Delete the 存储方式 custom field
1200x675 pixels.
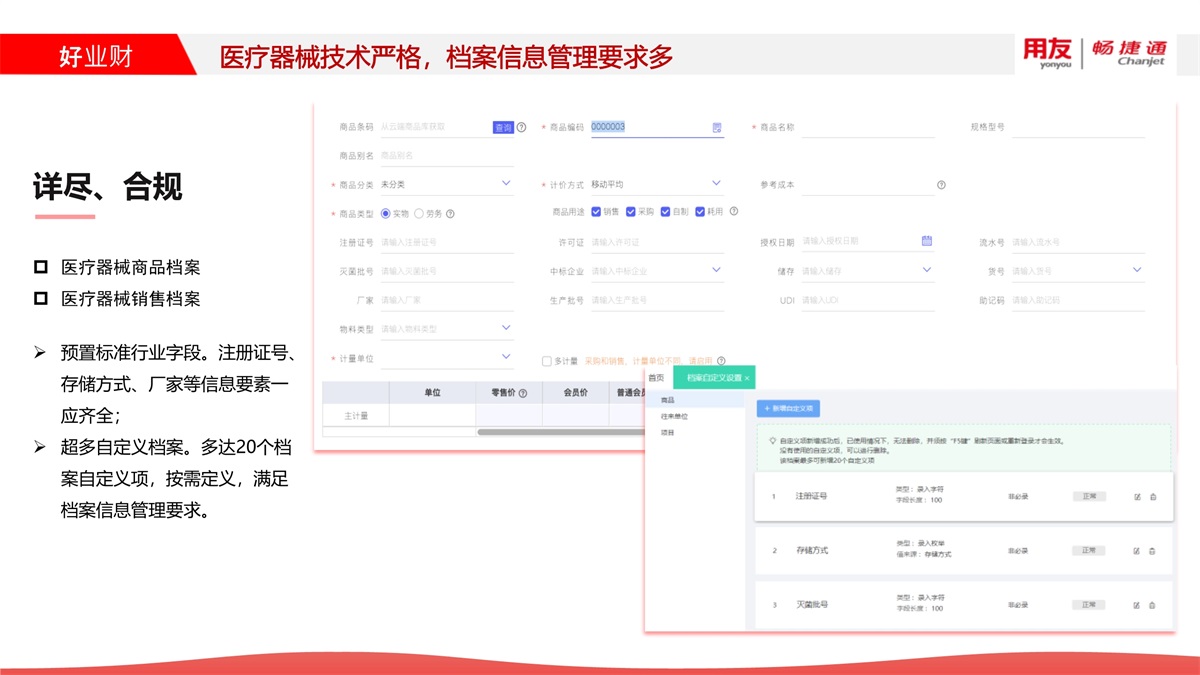[x=1152, y=551]
